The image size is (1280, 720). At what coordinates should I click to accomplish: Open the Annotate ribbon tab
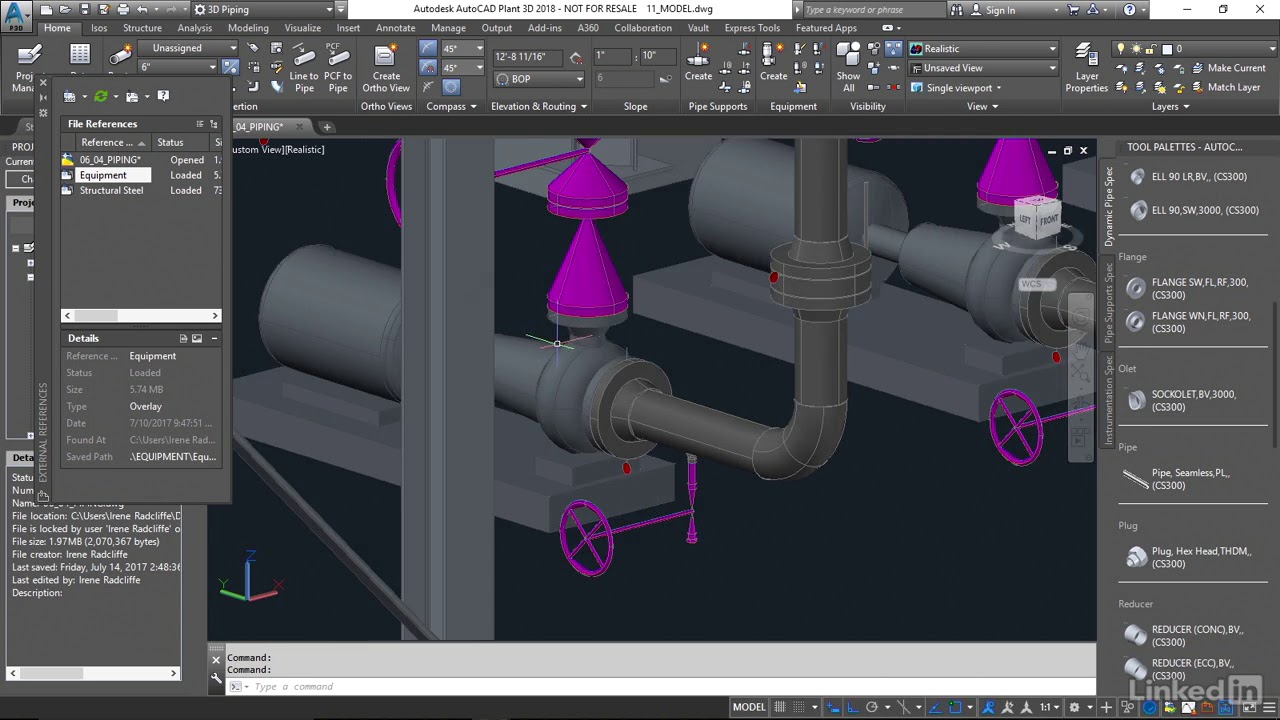point(395,28)
